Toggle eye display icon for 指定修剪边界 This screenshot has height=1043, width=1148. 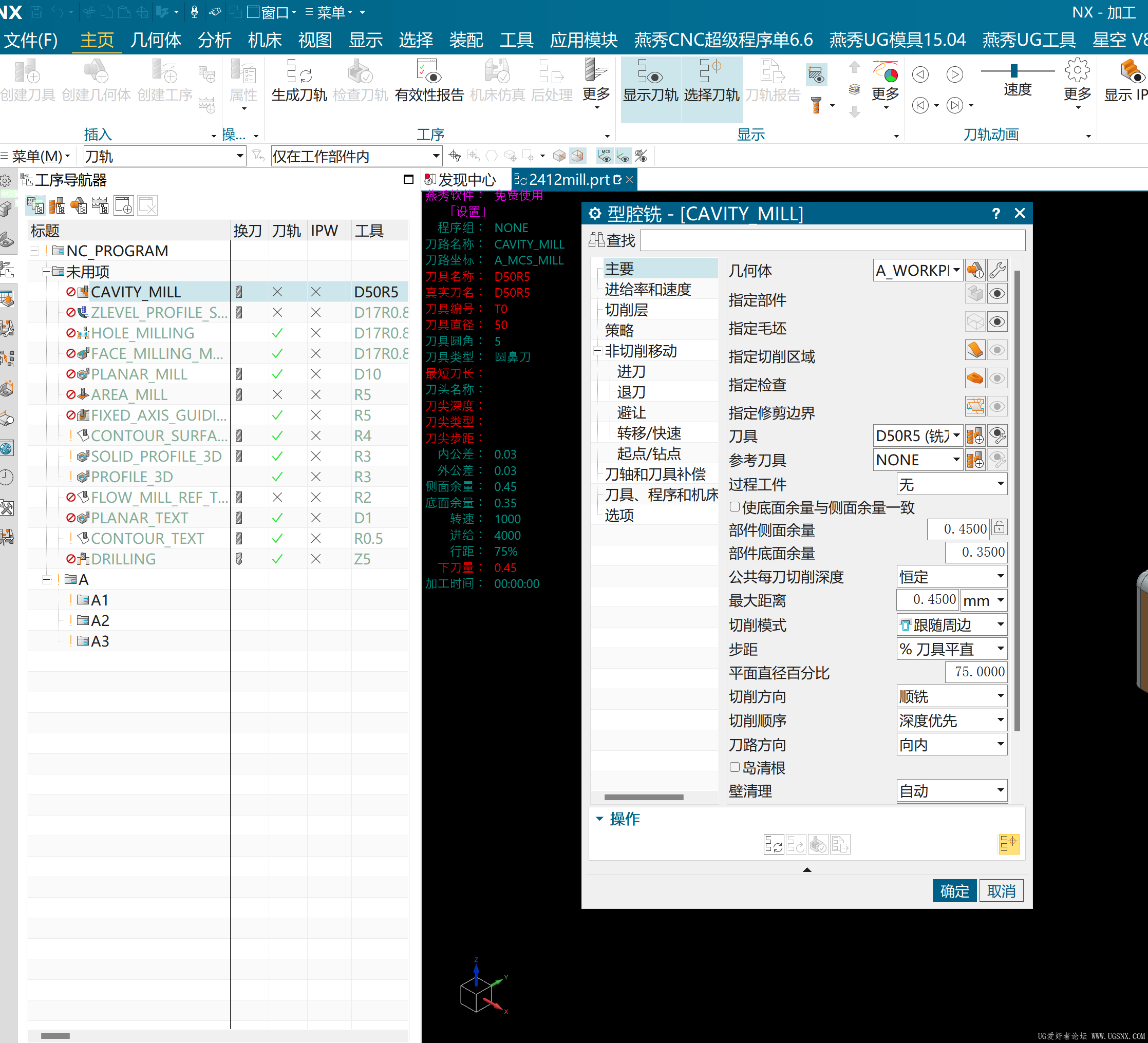click(997, 406)
